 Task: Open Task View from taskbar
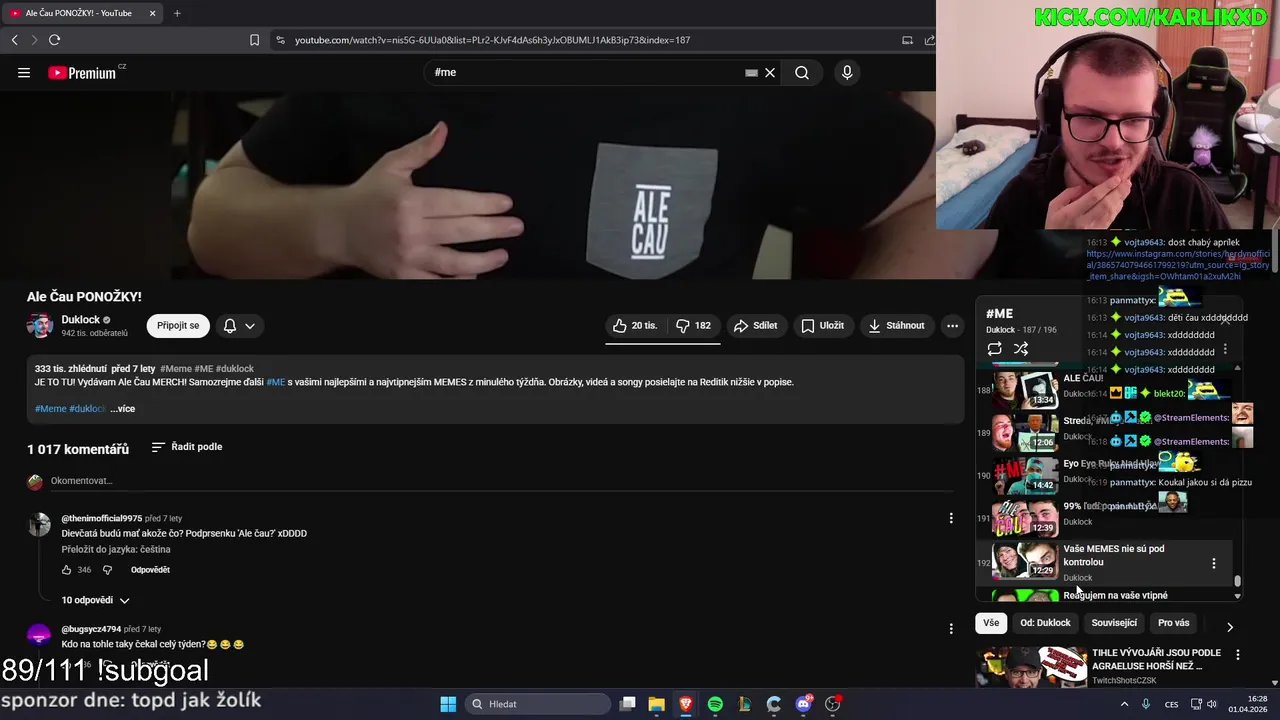pos(627,704)
